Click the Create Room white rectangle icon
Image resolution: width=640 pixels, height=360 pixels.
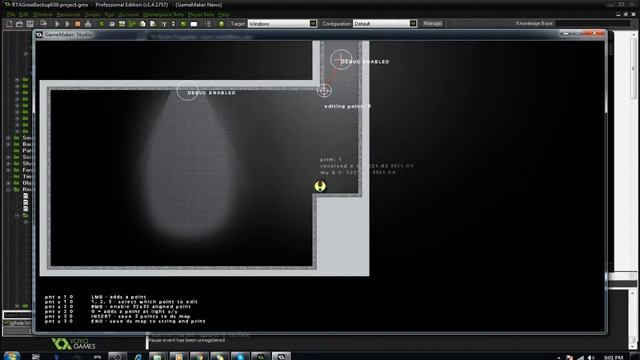pos(194,24)
